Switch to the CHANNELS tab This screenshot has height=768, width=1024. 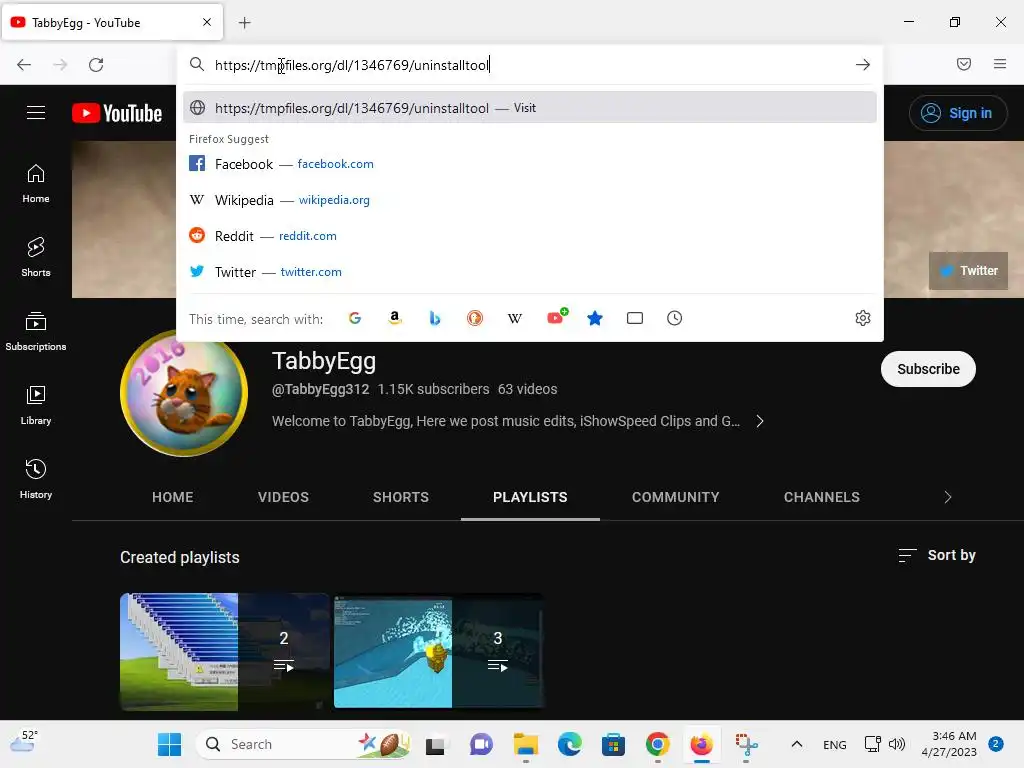(822, 497)
